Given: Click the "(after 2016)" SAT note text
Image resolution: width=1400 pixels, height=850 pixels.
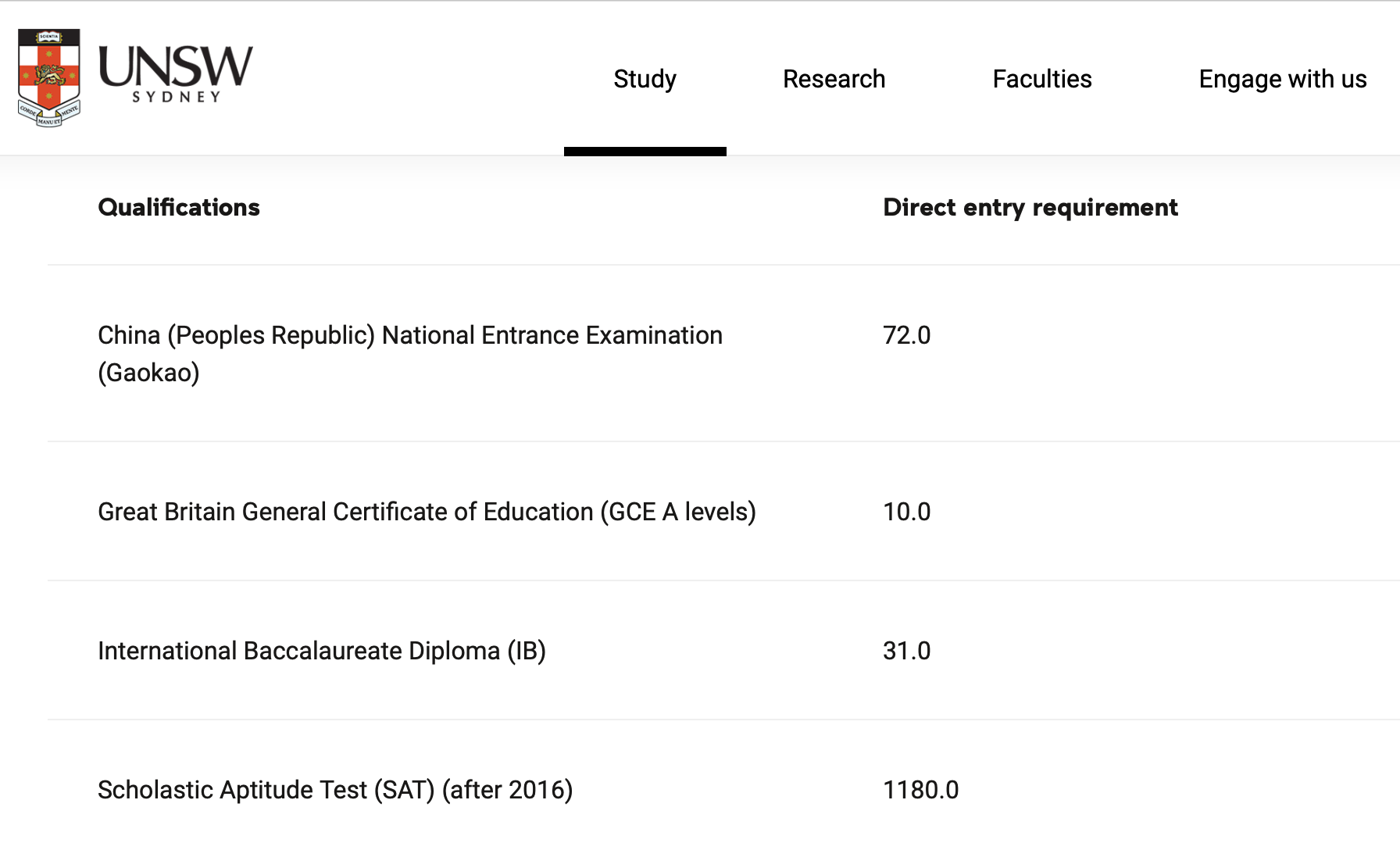Looking at the screenshot, I should click(x=507, y=790).
